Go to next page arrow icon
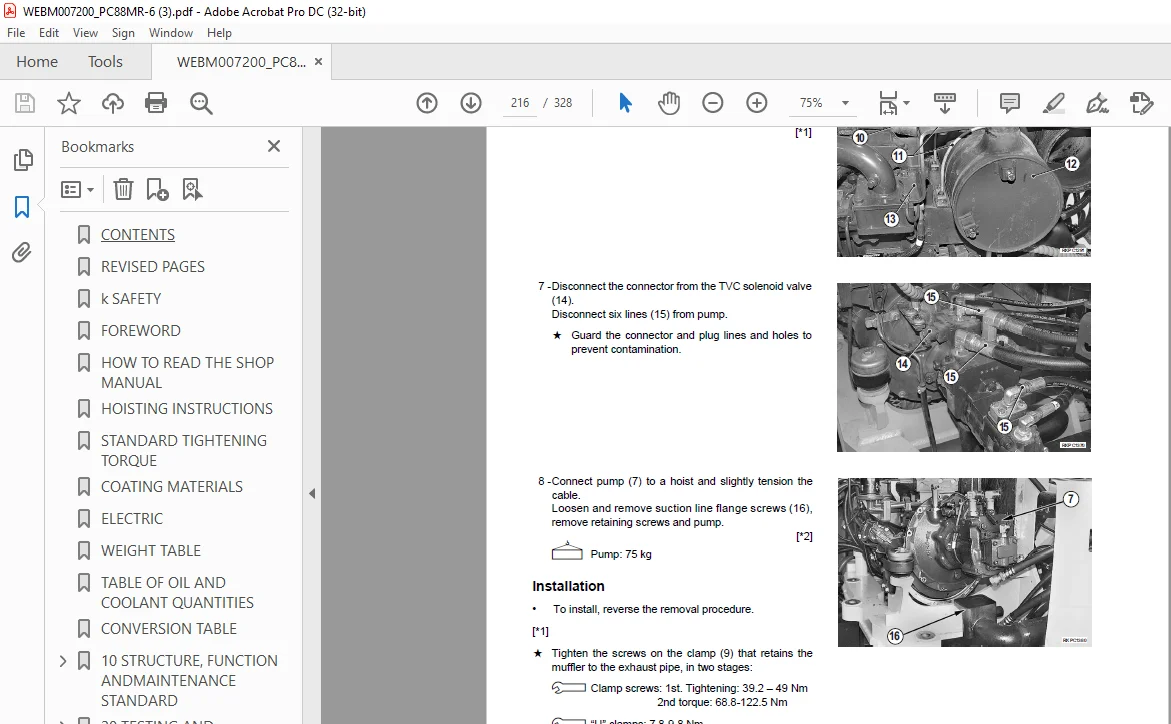Viewport: 1171px width, 724px height. coord(470,103)
